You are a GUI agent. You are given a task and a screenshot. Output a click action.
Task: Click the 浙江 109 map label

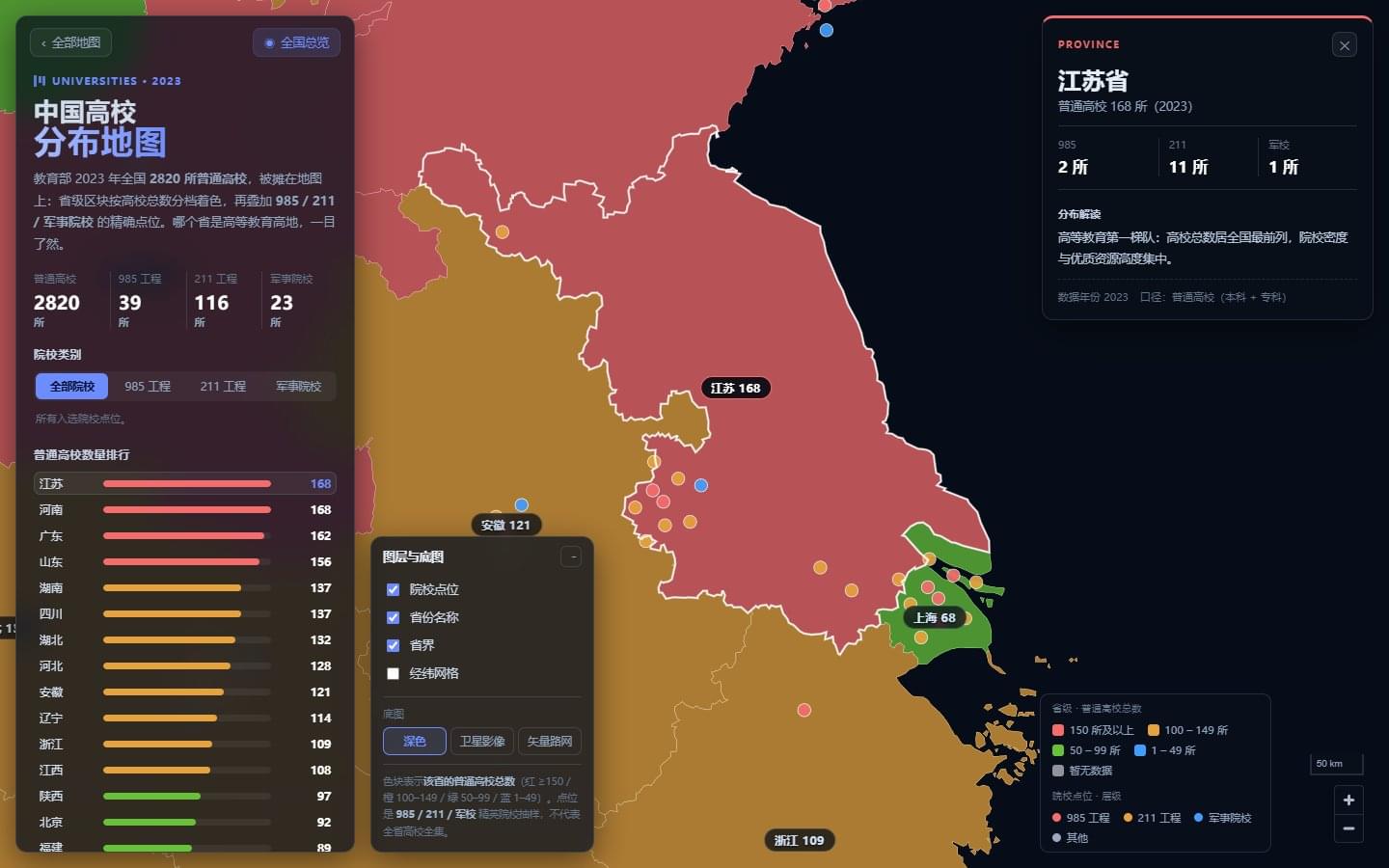pos(799,840)
